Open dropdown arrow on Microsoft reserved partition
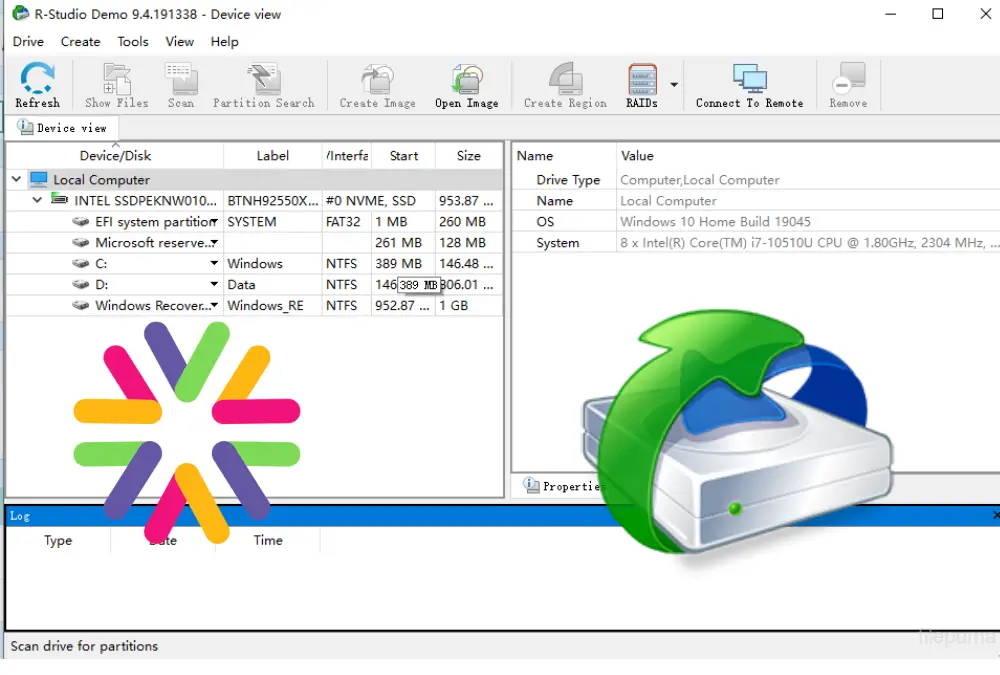1000x675 pixels. pyautogui.click(x=214, y=242)
